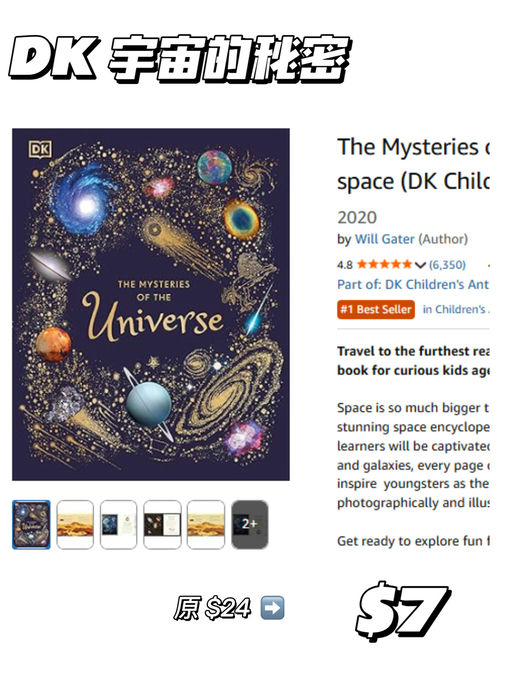Image resolution: width=512 pixels, height=683 pixels.
Task: Open the Will Gater author link
Action: [x=384, y=239]
